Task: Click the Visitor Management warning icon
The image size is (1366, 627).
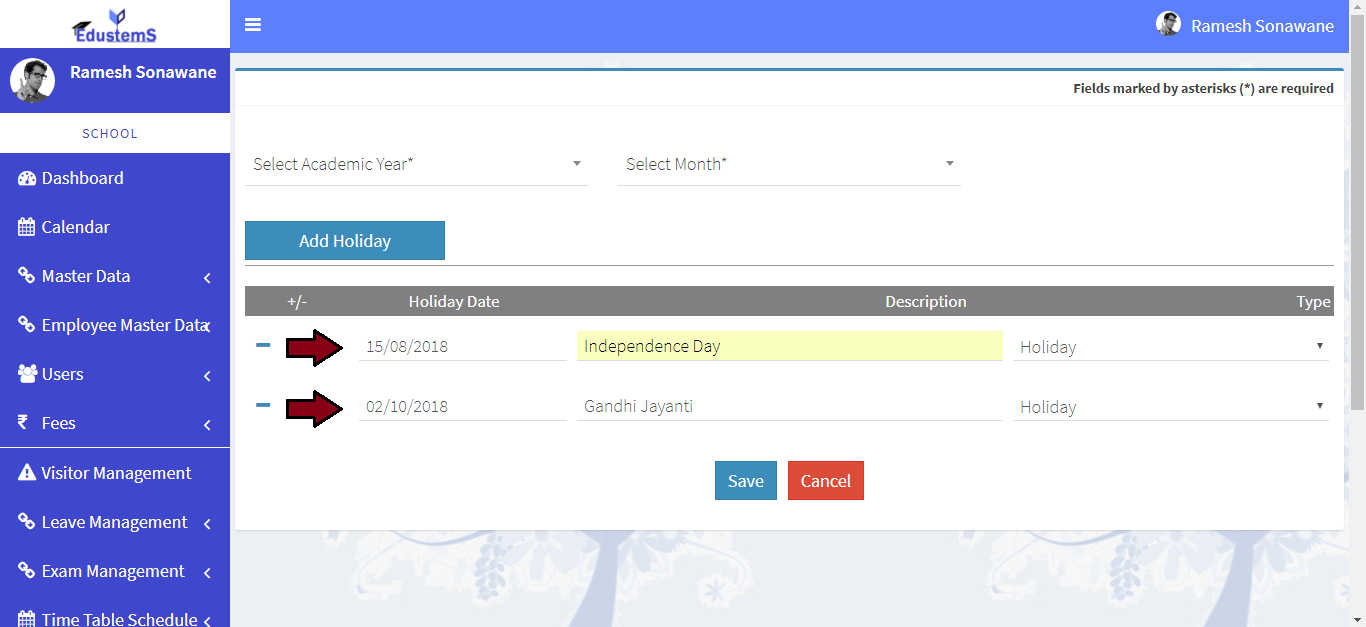Action: coord(27,473)
